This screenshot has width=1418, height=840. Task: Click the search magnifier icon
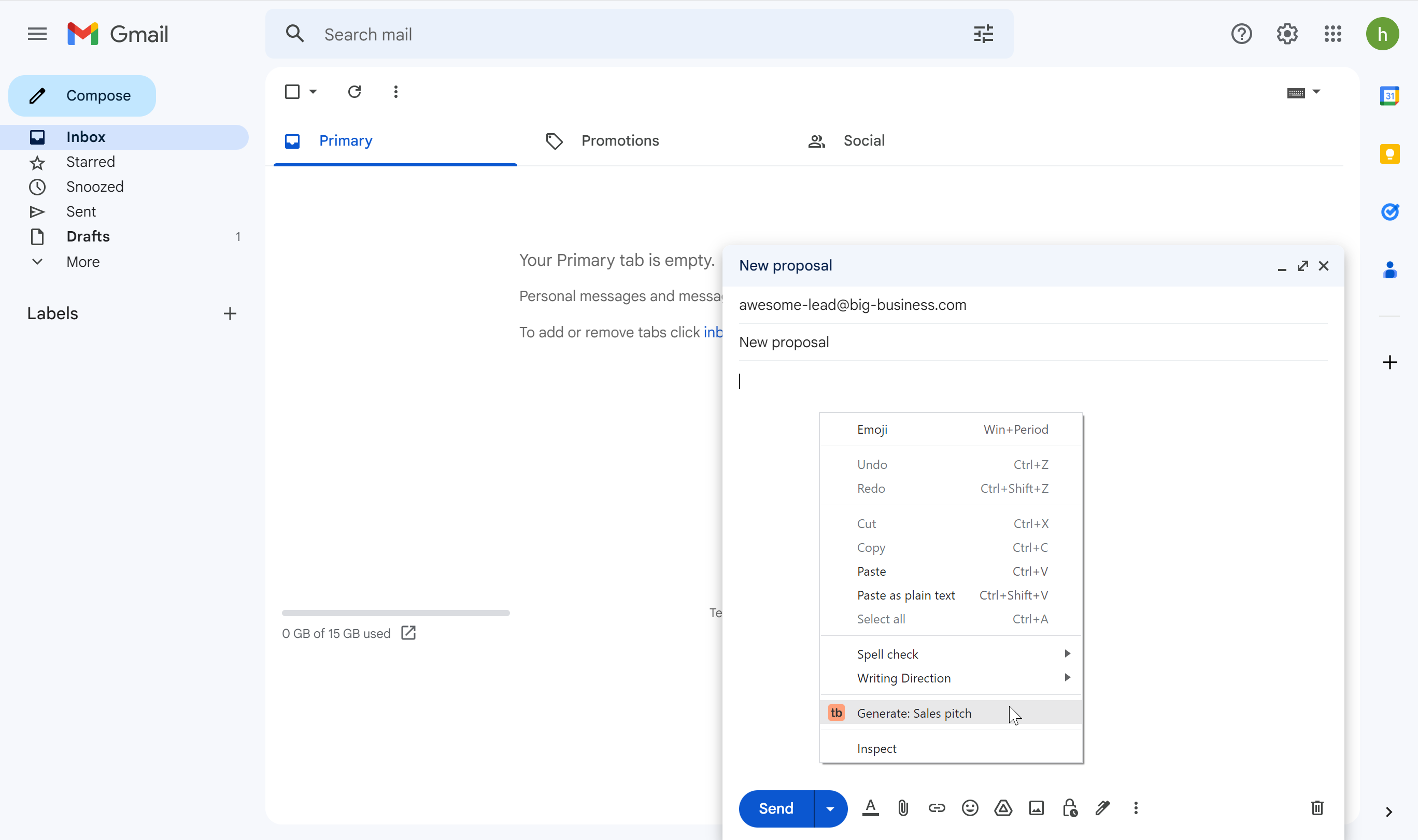(295, 34)
